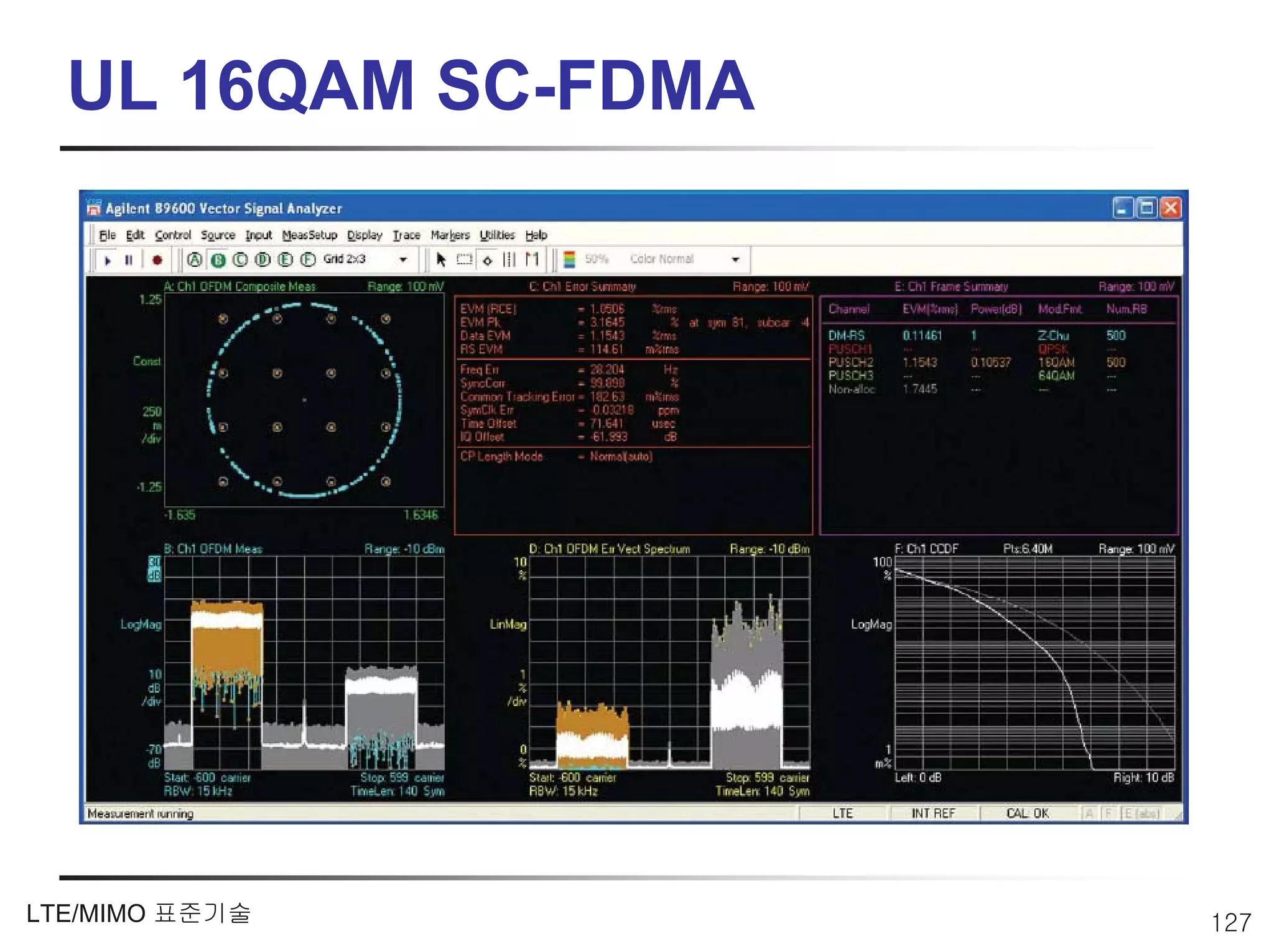1274x952 pixels.
Task: Select the 'D: Ch1 OFDM Err Vect Spectrum' title
Action: 609,549
